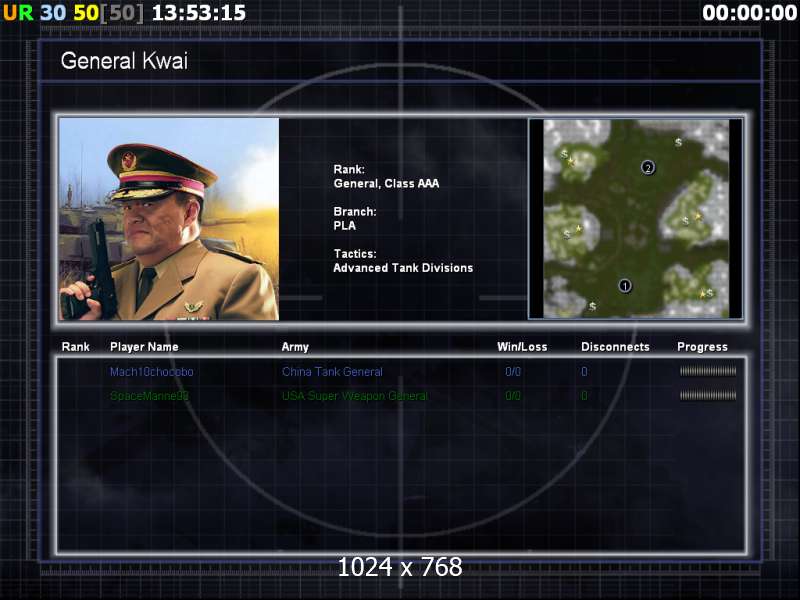
Task: Click the 13:53:15 clock readout
Action: 199,13
